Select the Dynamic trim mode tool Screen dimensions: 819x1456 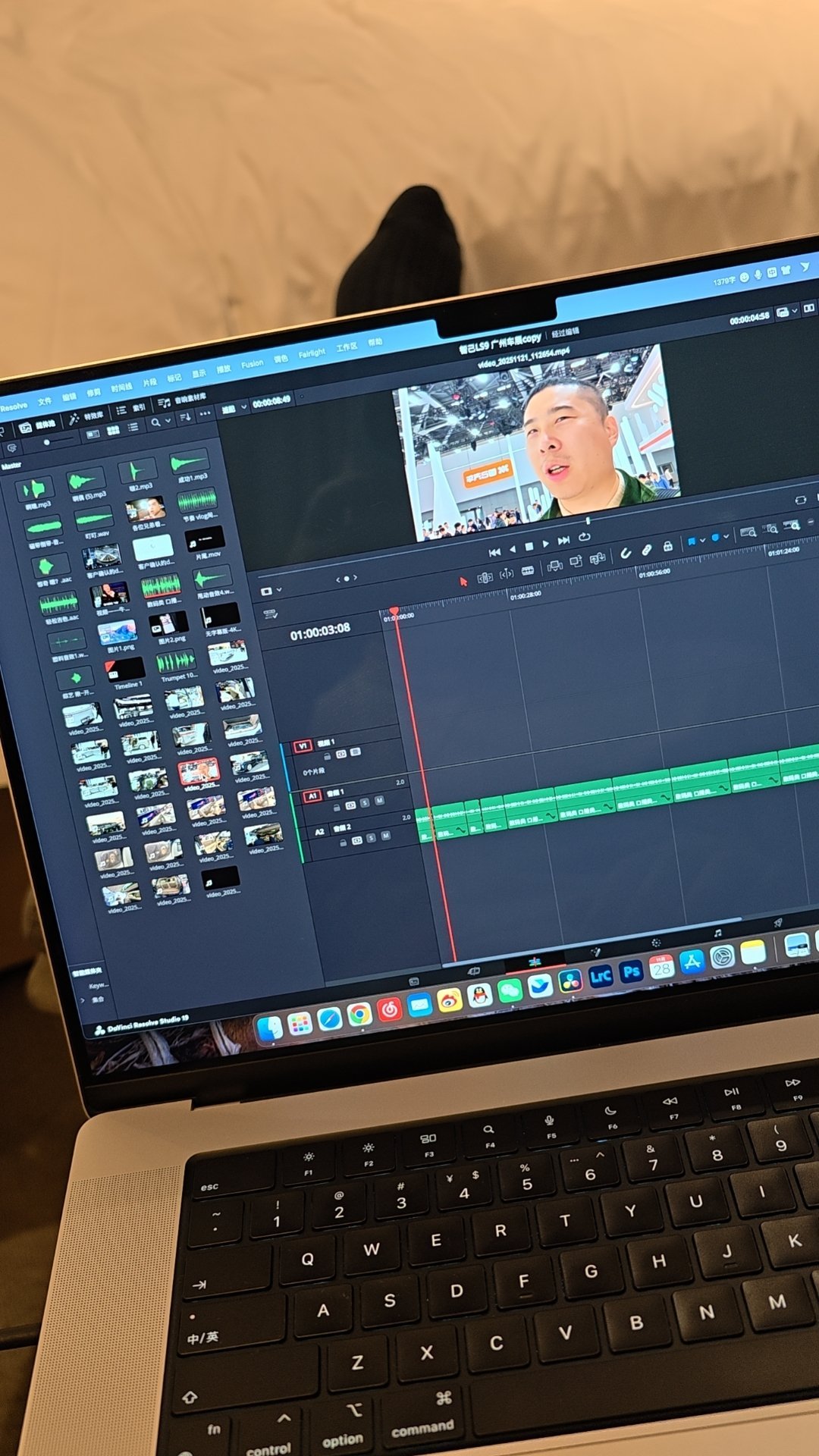(507, 575)
